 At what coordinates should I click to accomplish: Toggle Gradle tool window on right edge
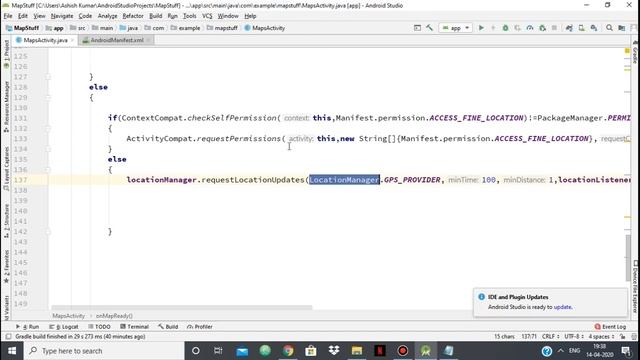click(x=636, y=53)
